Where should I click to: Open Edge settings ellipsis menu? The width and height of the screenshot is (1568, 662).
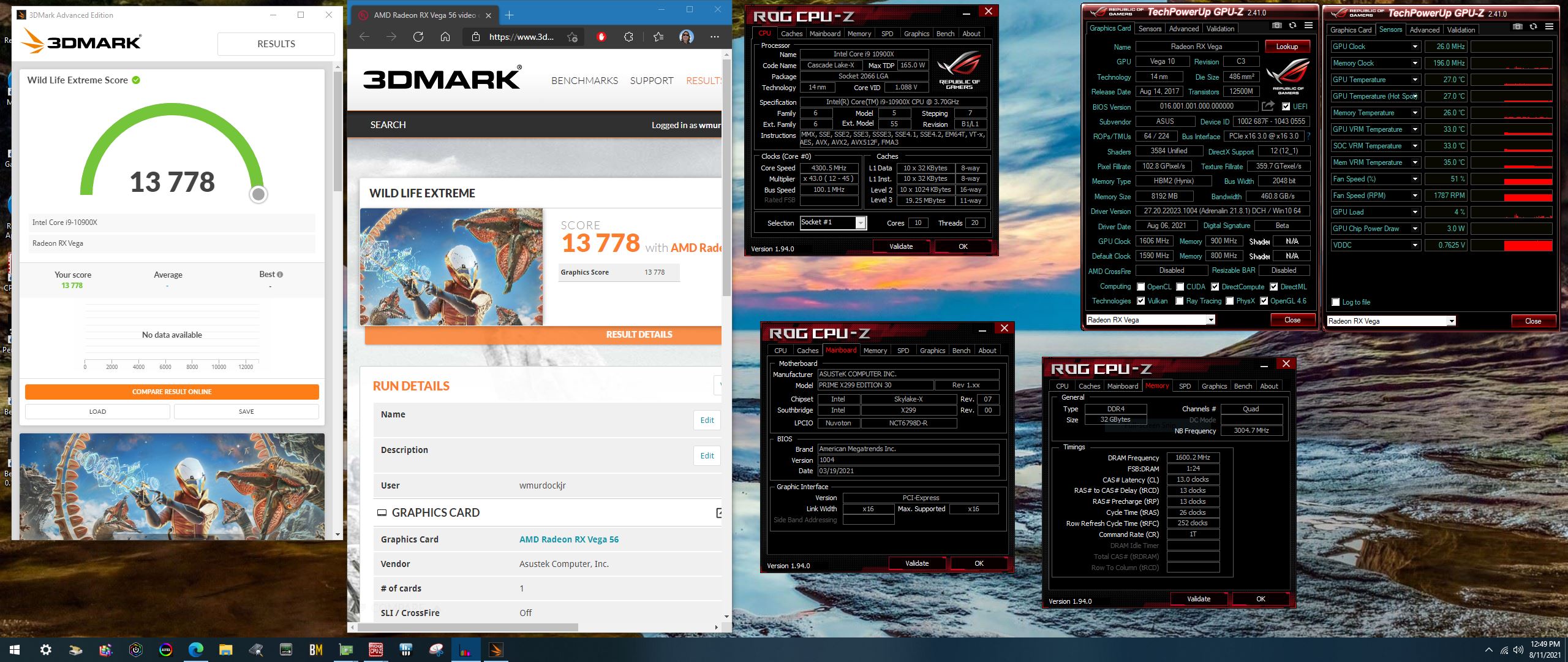click(x=714, y=37)
